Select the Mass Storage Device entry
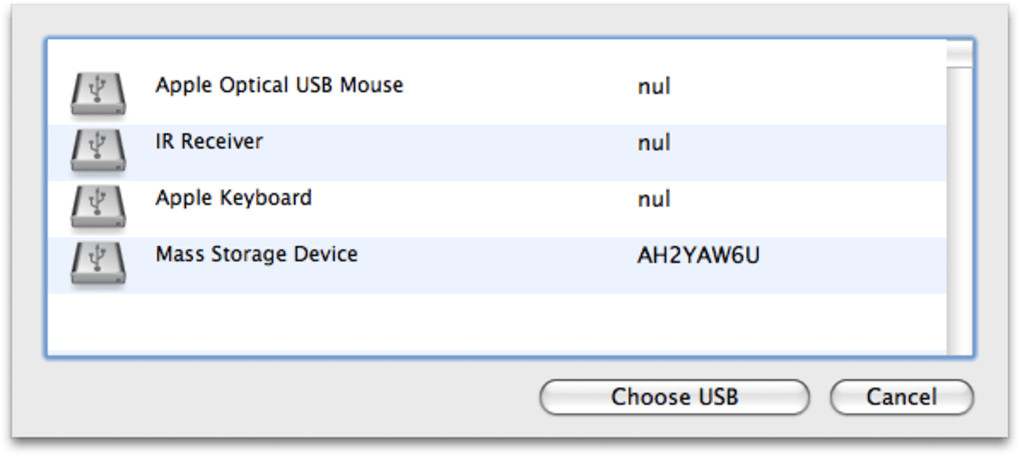1020x456 pixels. [x=256, y=255]
